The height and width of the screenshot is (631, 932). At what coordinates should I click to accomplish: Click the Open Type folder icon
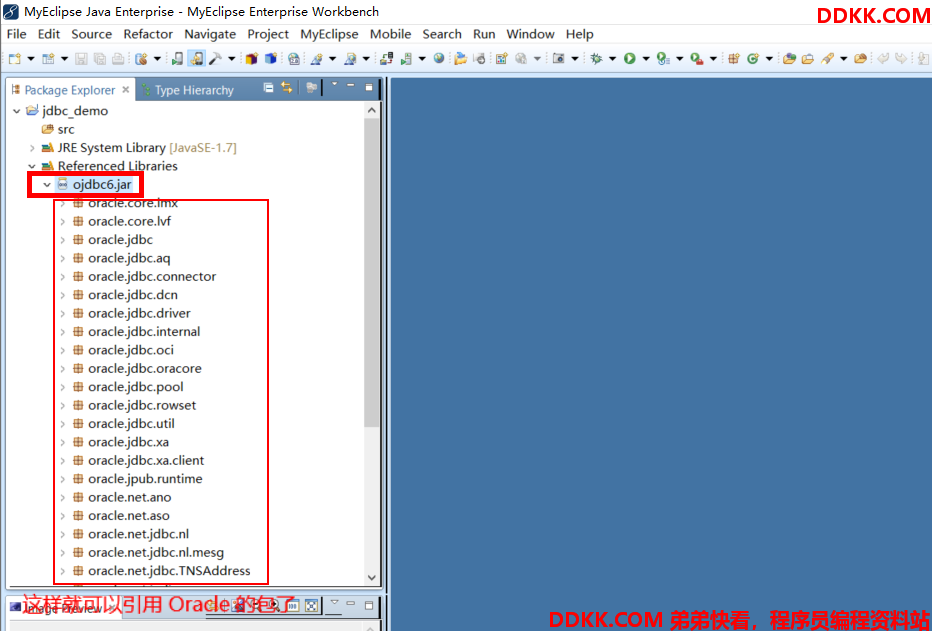789,58
